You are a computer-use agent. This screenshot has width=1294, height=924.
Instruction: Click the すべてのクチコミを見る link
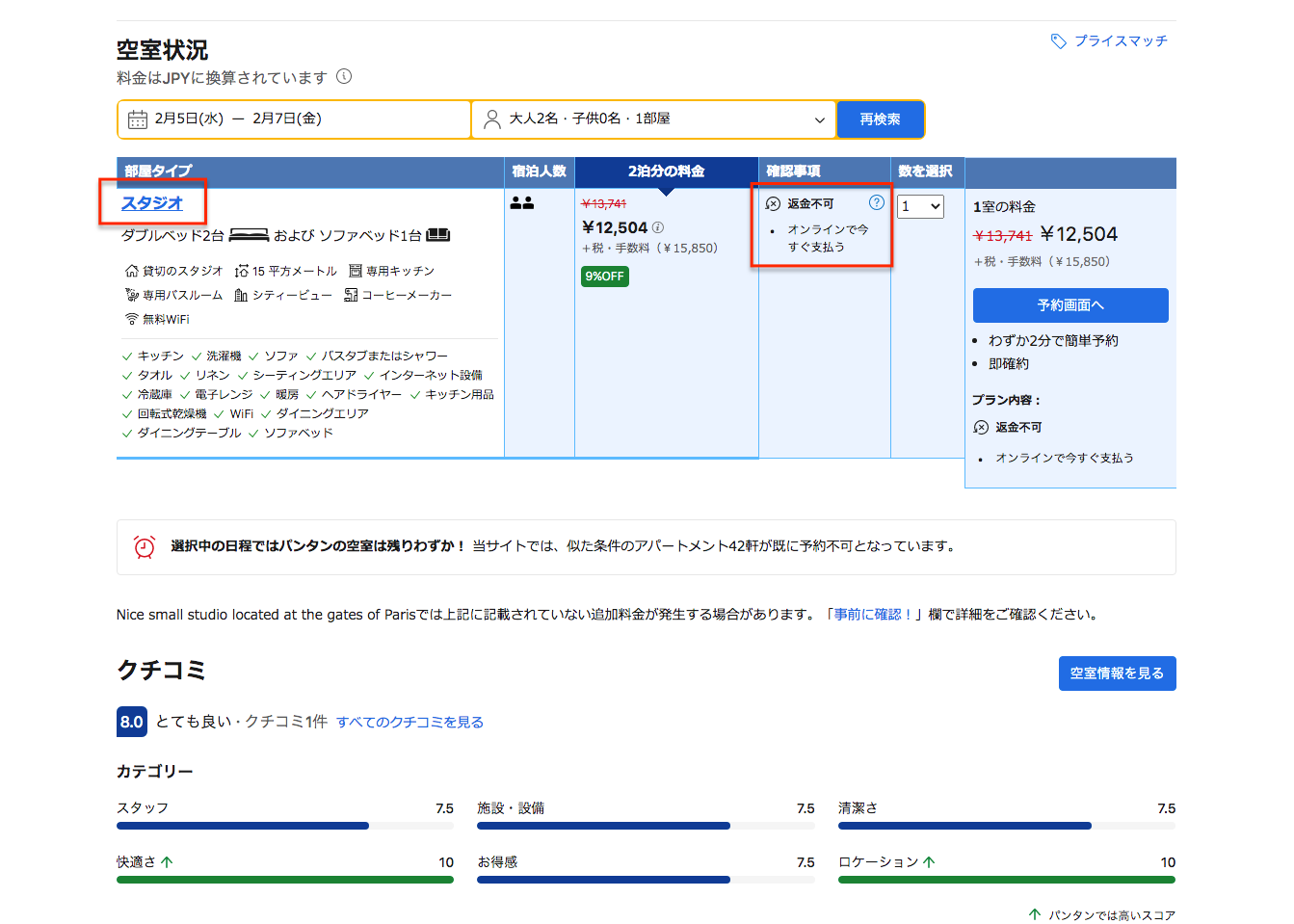coord(409,723)
